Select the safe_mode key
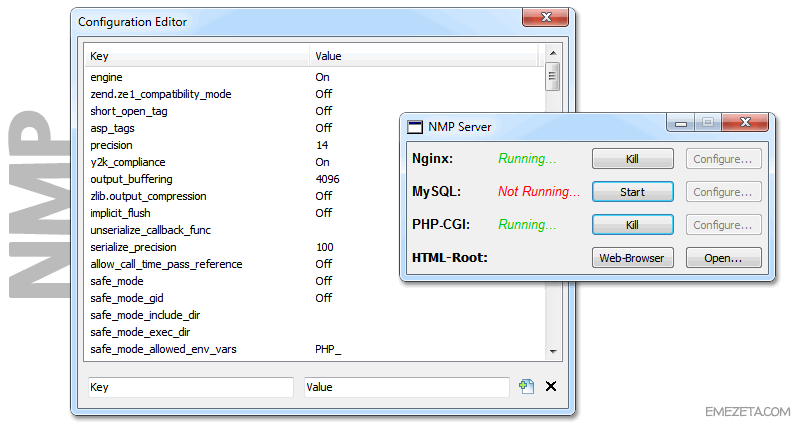 click(116, 281)
